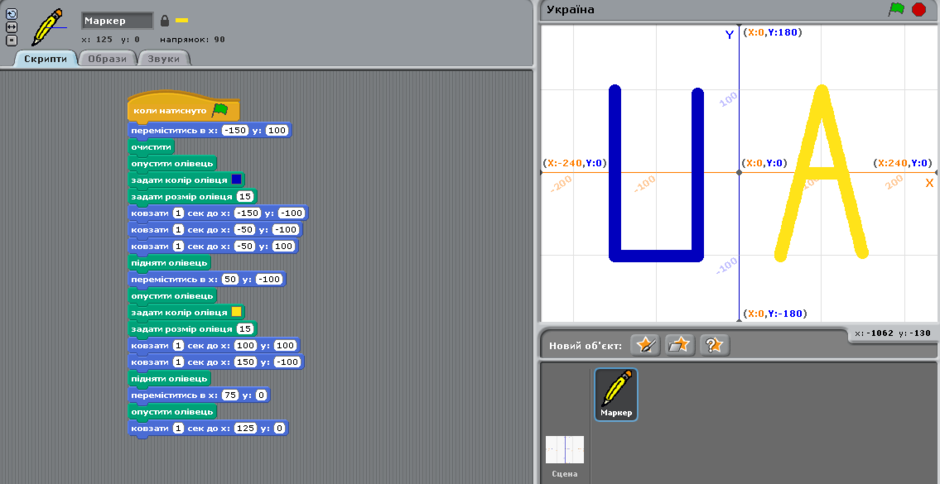Click the red stop button

918,10
